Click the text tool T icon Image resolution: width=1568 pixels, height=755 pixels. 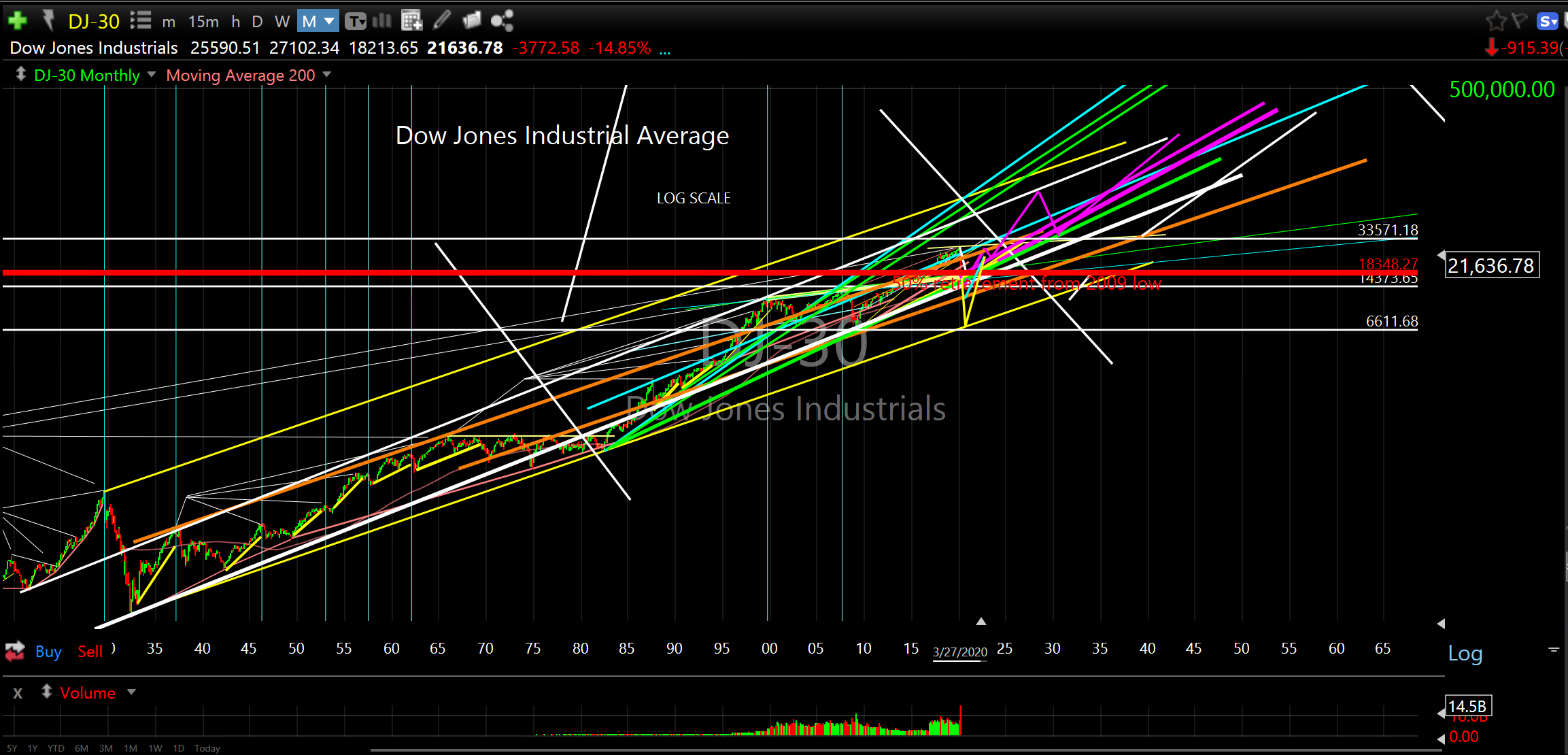point(354,21)
